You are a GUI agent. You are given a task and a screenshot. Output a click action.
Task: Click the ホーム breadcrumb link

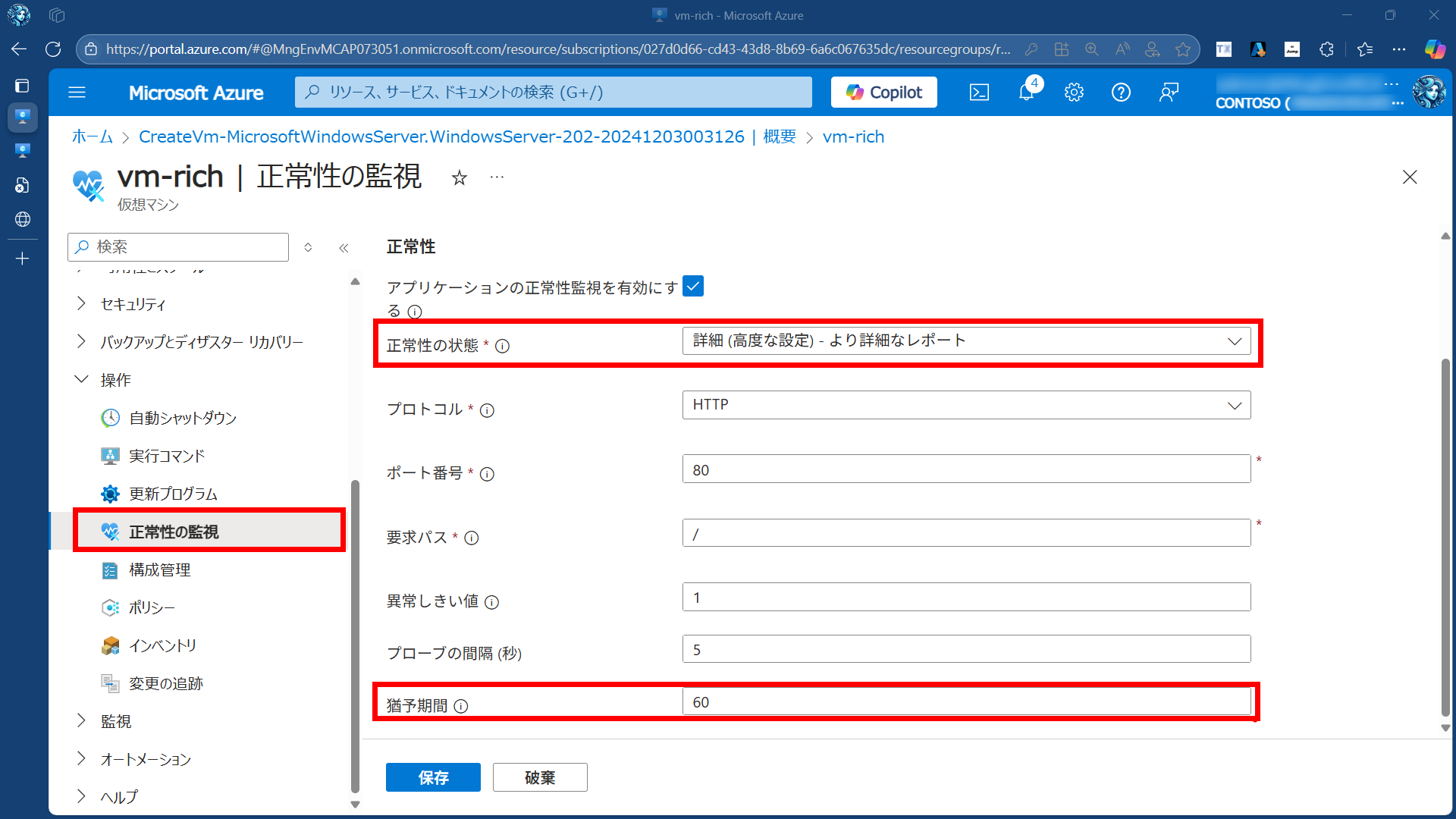[92, 136]
